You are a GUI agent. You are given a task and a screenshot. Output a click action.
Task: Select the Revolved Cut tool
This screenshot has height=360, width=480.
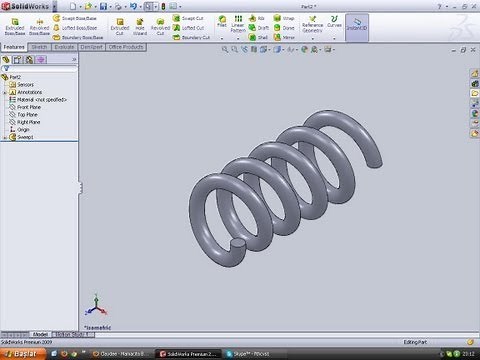pos(160,27)
